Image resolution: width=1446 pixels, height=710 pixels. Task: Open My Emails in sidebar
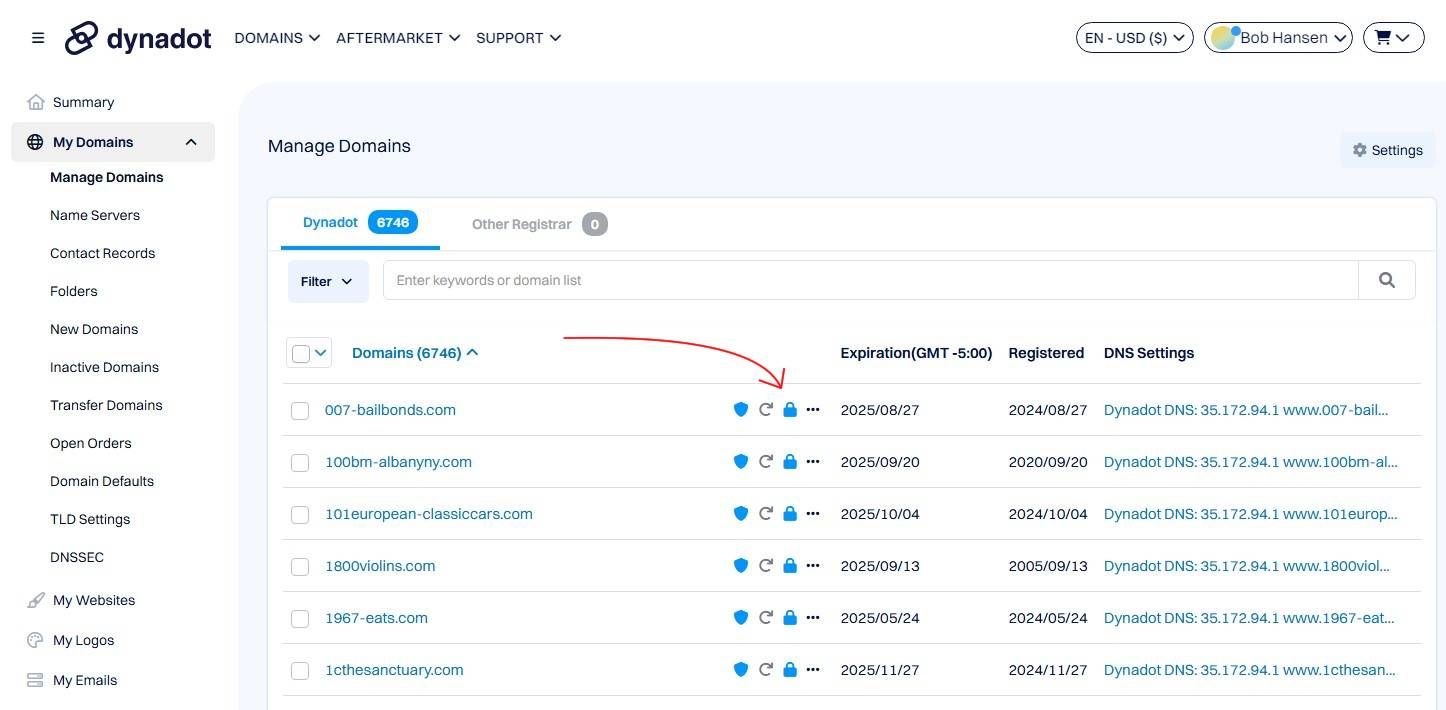[85, 680]
